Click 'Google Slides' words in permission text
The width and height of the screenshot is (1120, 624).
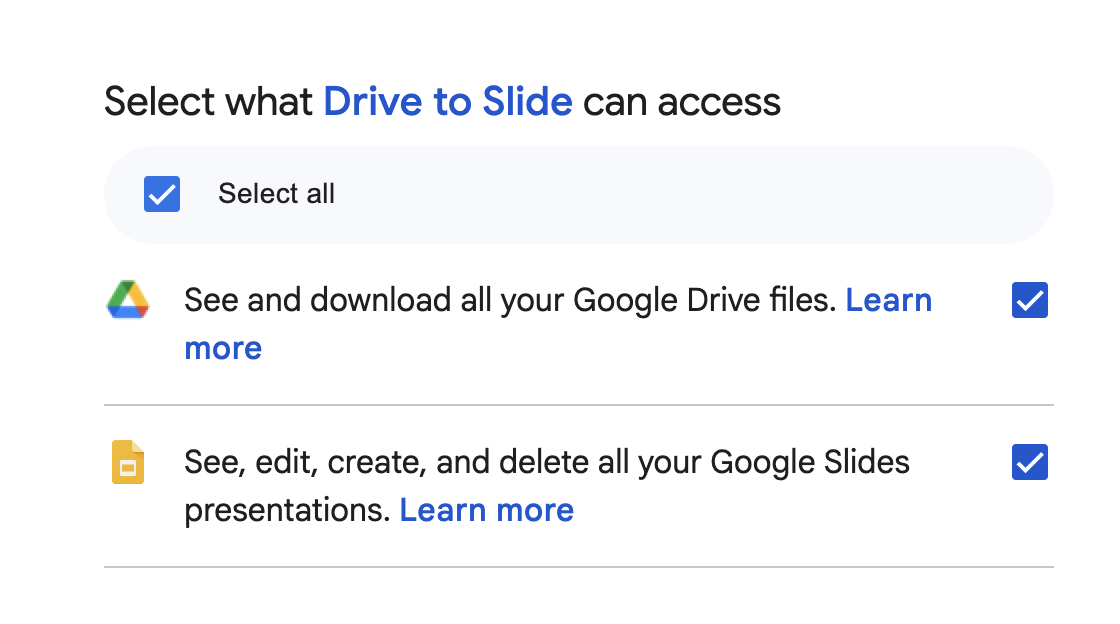(x=810, y=463)
